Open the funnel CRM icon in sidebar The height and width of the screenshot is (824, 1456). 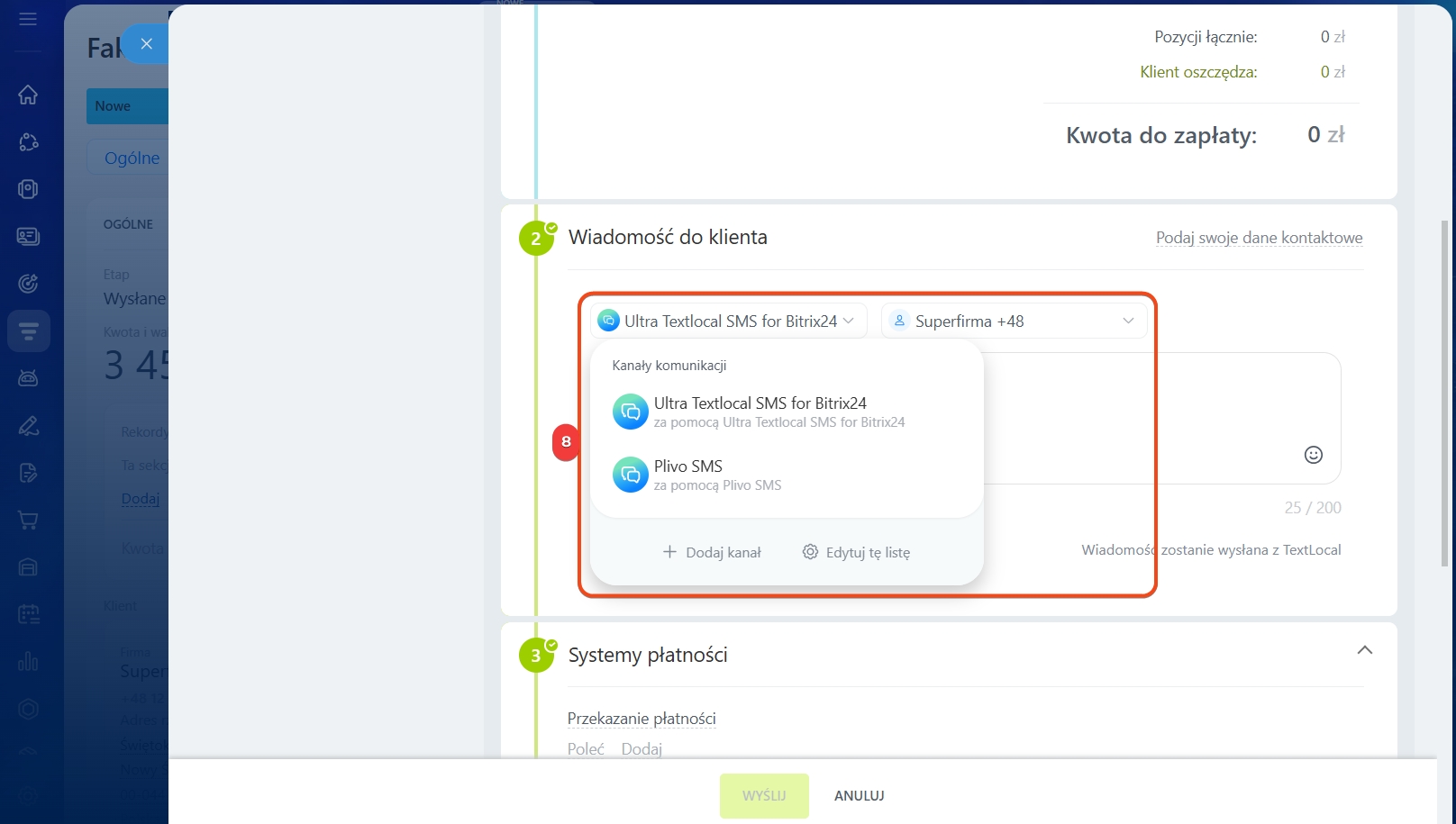click(28, 331)
